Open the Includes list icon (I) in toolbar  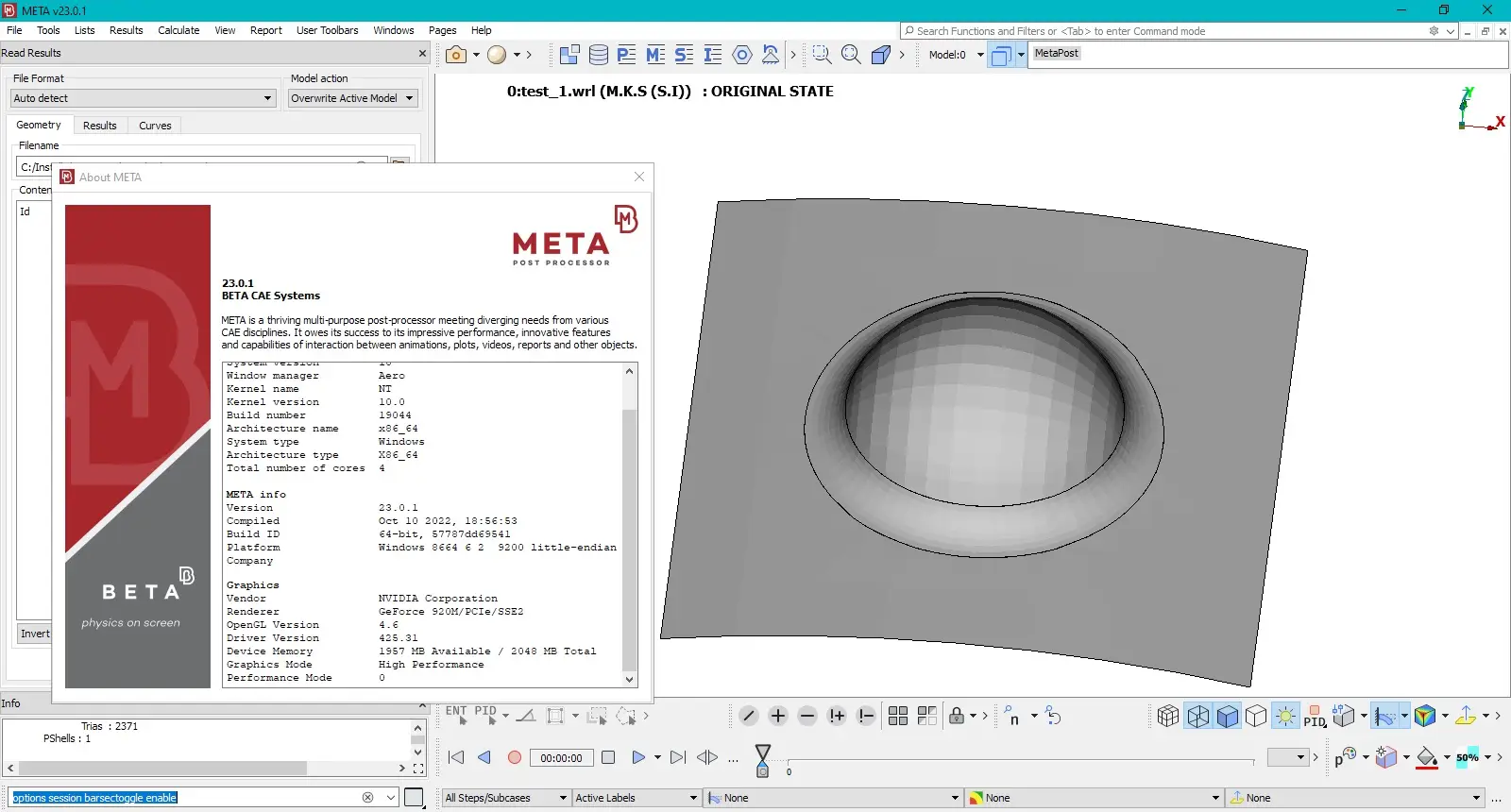713,55
